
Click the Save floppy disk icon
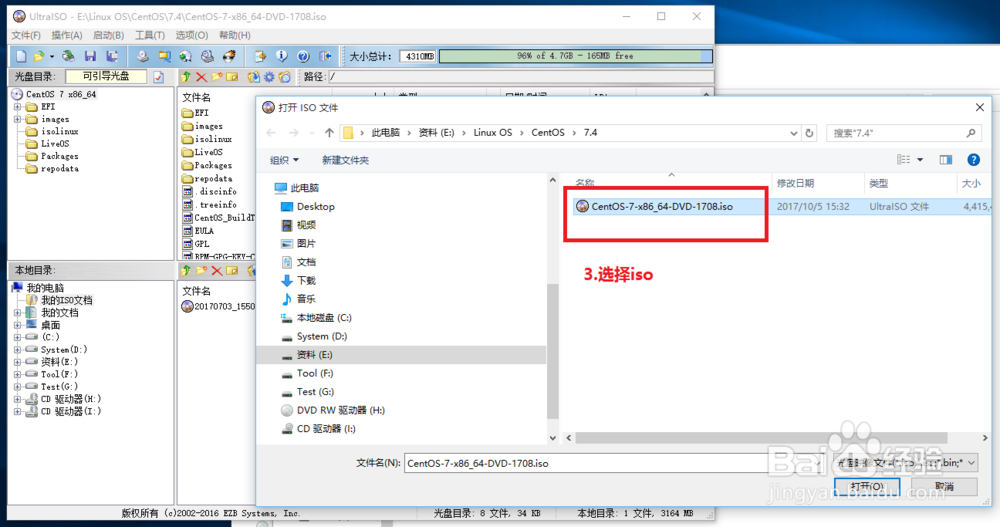tap(90, 56)
